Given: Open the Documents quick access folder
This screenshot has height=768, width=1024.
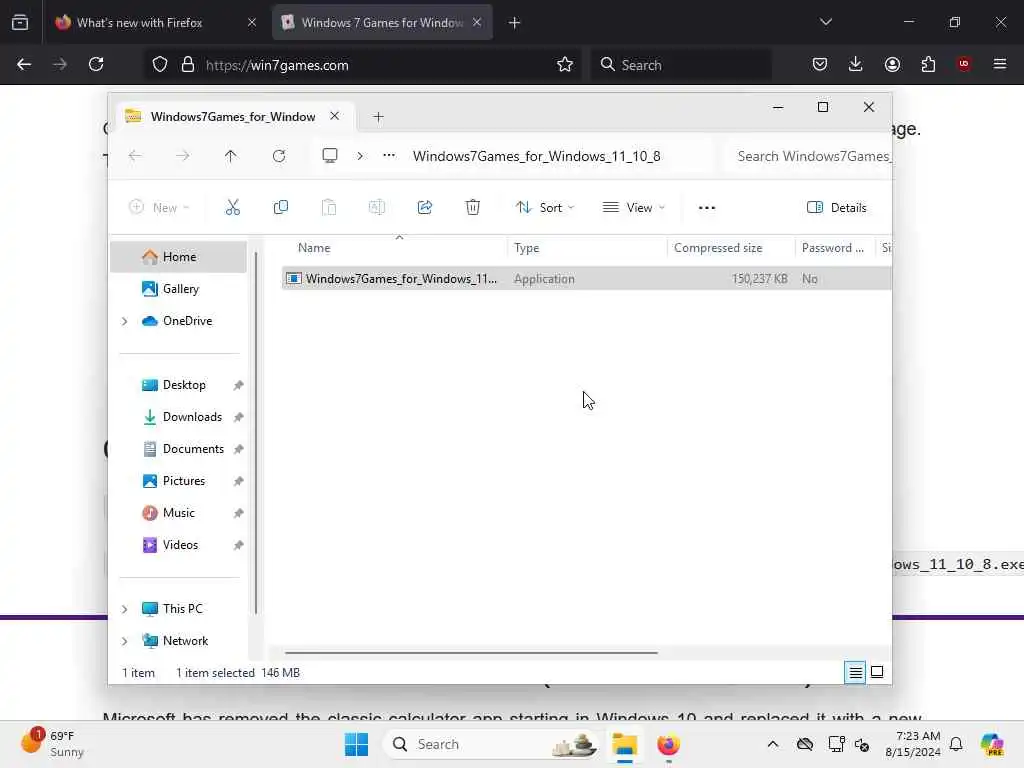Looking at the screenshot, I should click(193, 449).
